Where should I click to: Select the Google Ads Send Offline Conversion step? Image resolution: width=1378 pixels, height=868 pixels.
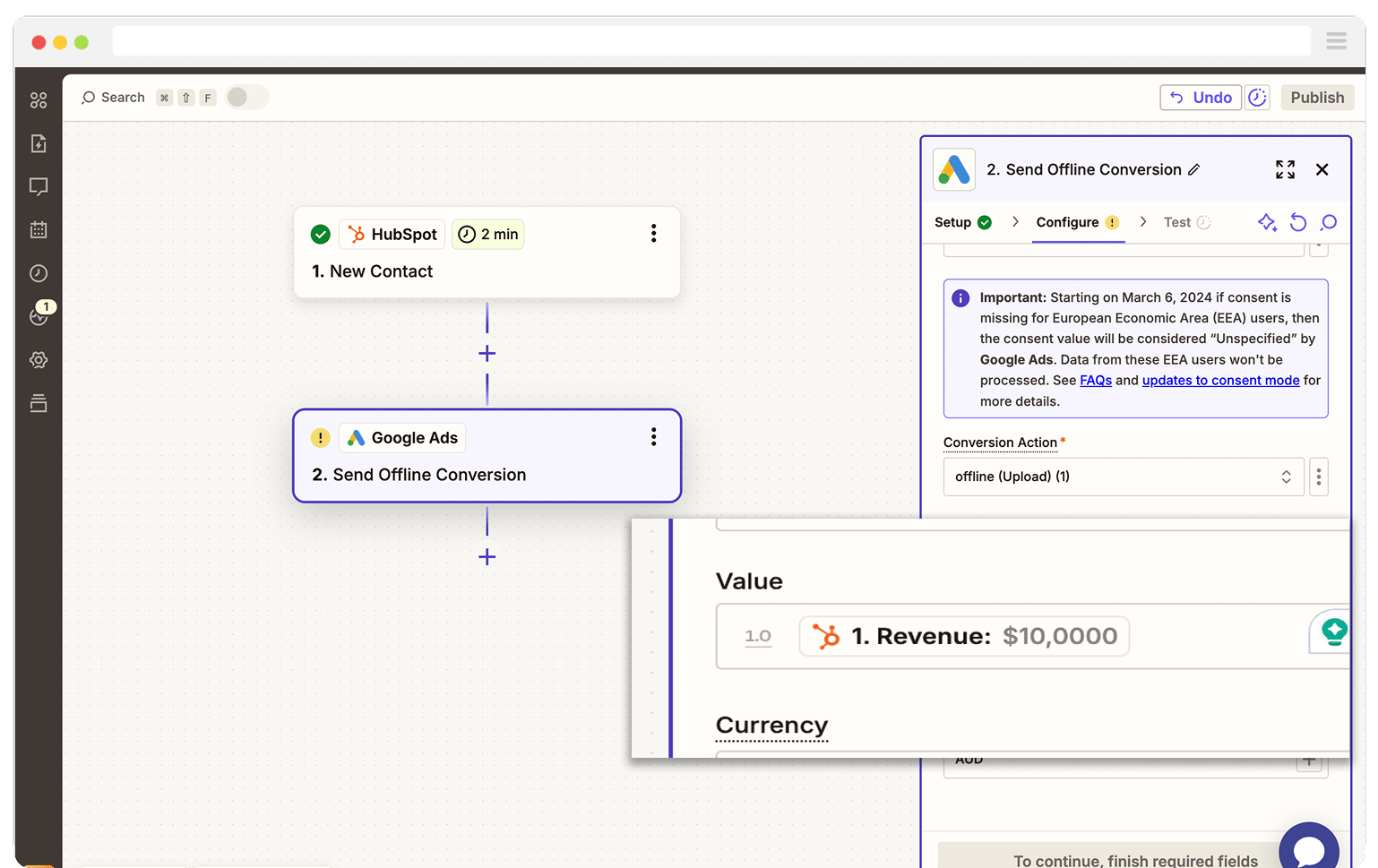point(487,456)
